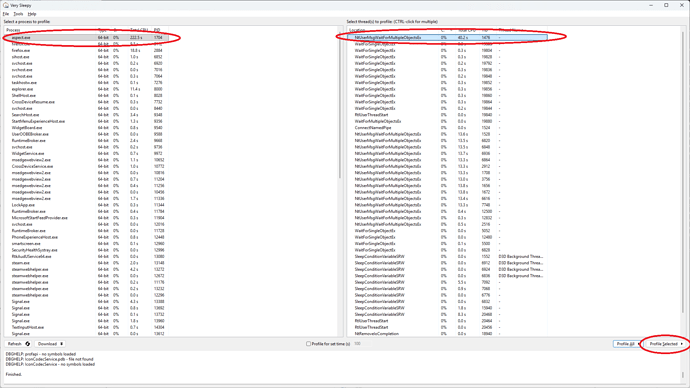Select the sihost.exe process row
Screen dimensions: 690x388
87,57
